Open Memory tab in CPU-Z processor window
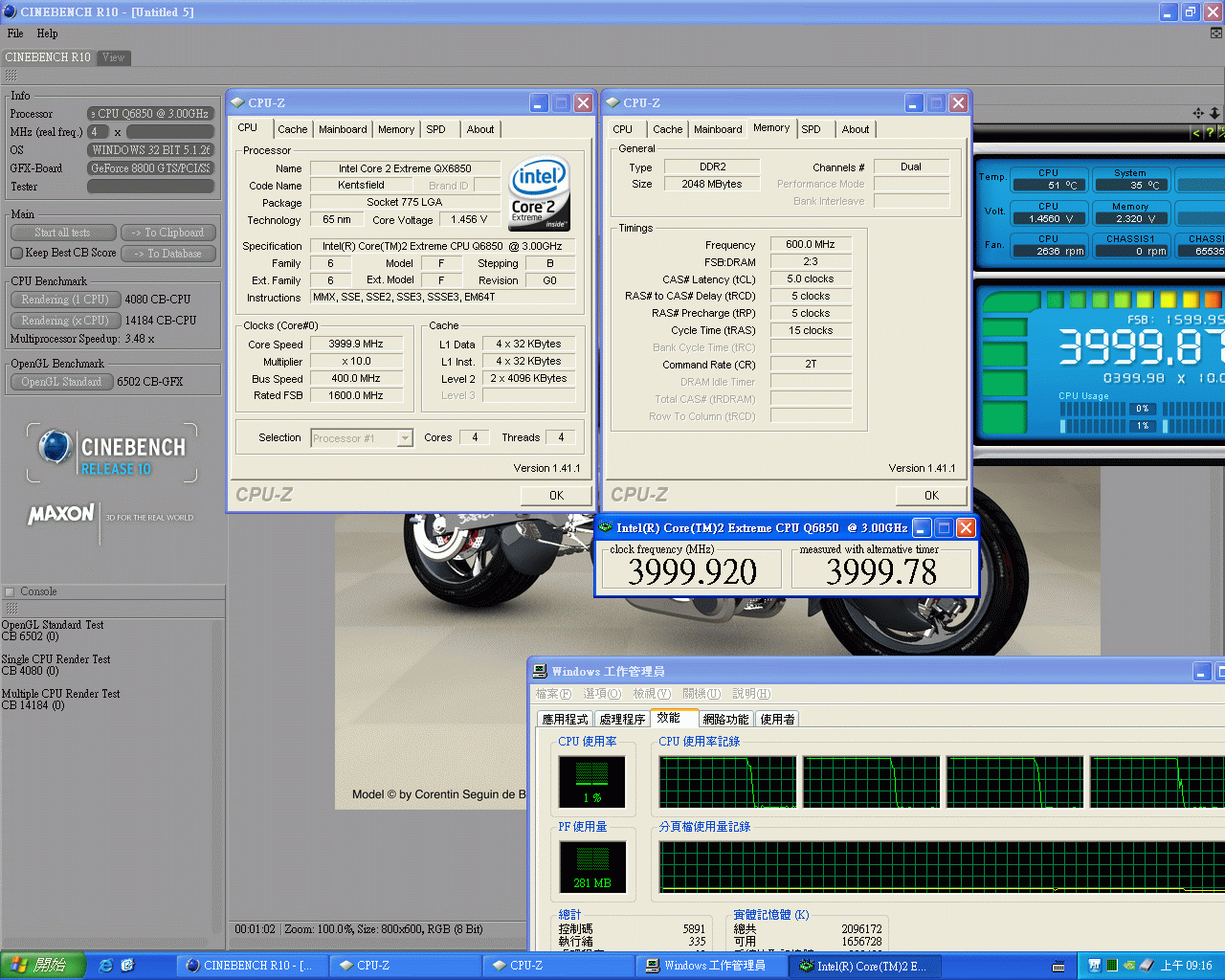This screenshot has height=980, width=1225. (x=396, y=129)
